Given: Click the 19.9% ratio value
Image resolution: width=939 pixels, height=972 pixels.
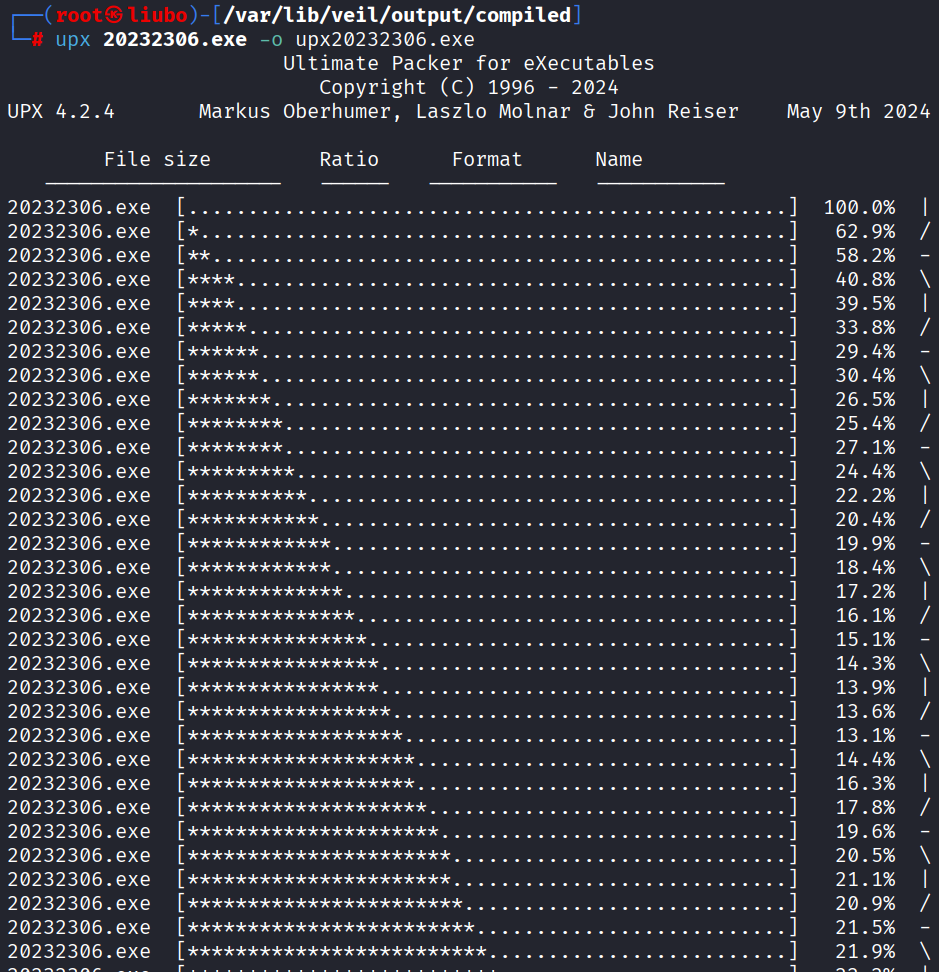Looking at the screenshot, I should [865, 544].
